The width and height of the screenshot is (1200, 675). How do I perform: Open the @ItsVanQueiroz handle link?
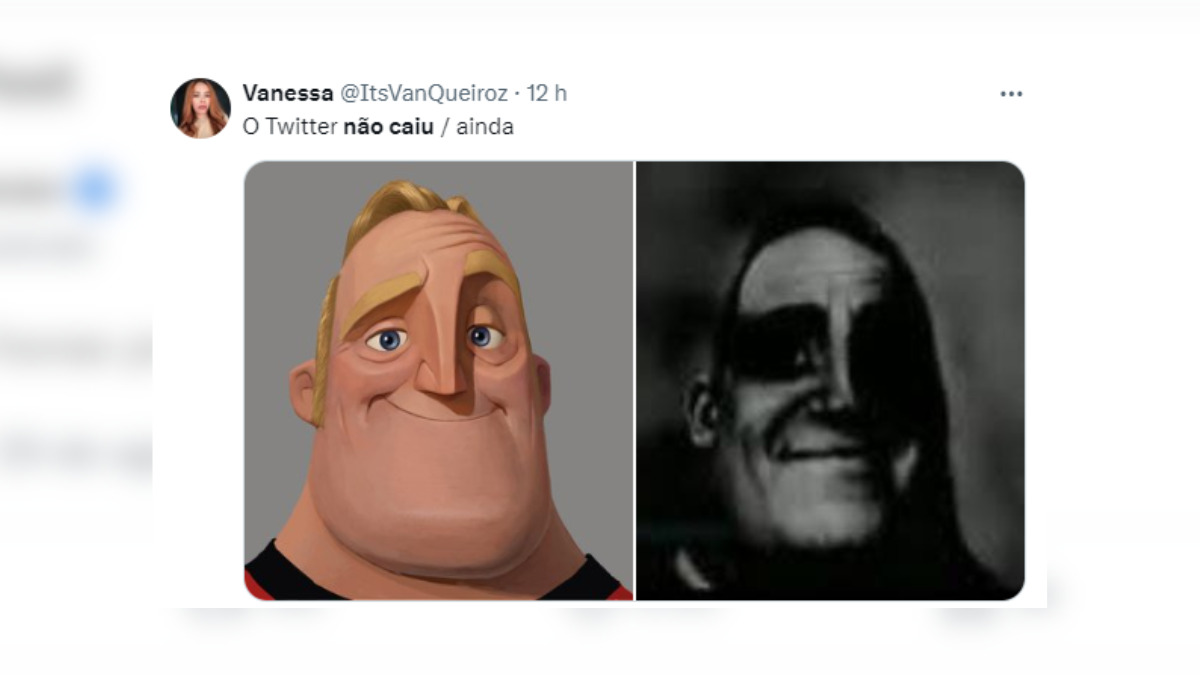(423, 93)
